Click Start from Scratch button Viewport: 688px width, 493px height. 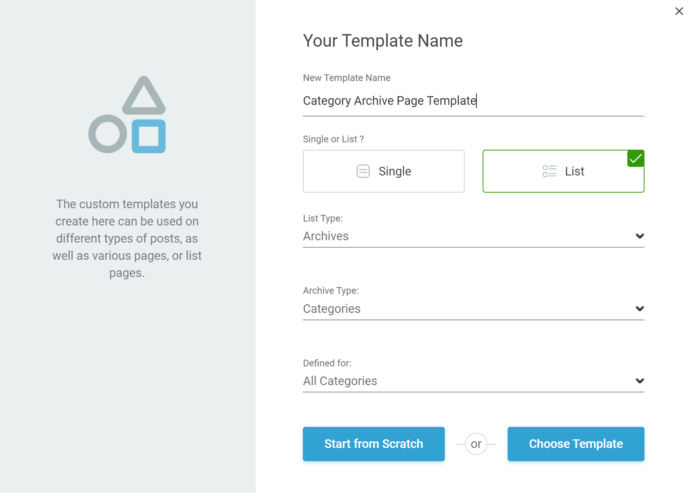374,444
